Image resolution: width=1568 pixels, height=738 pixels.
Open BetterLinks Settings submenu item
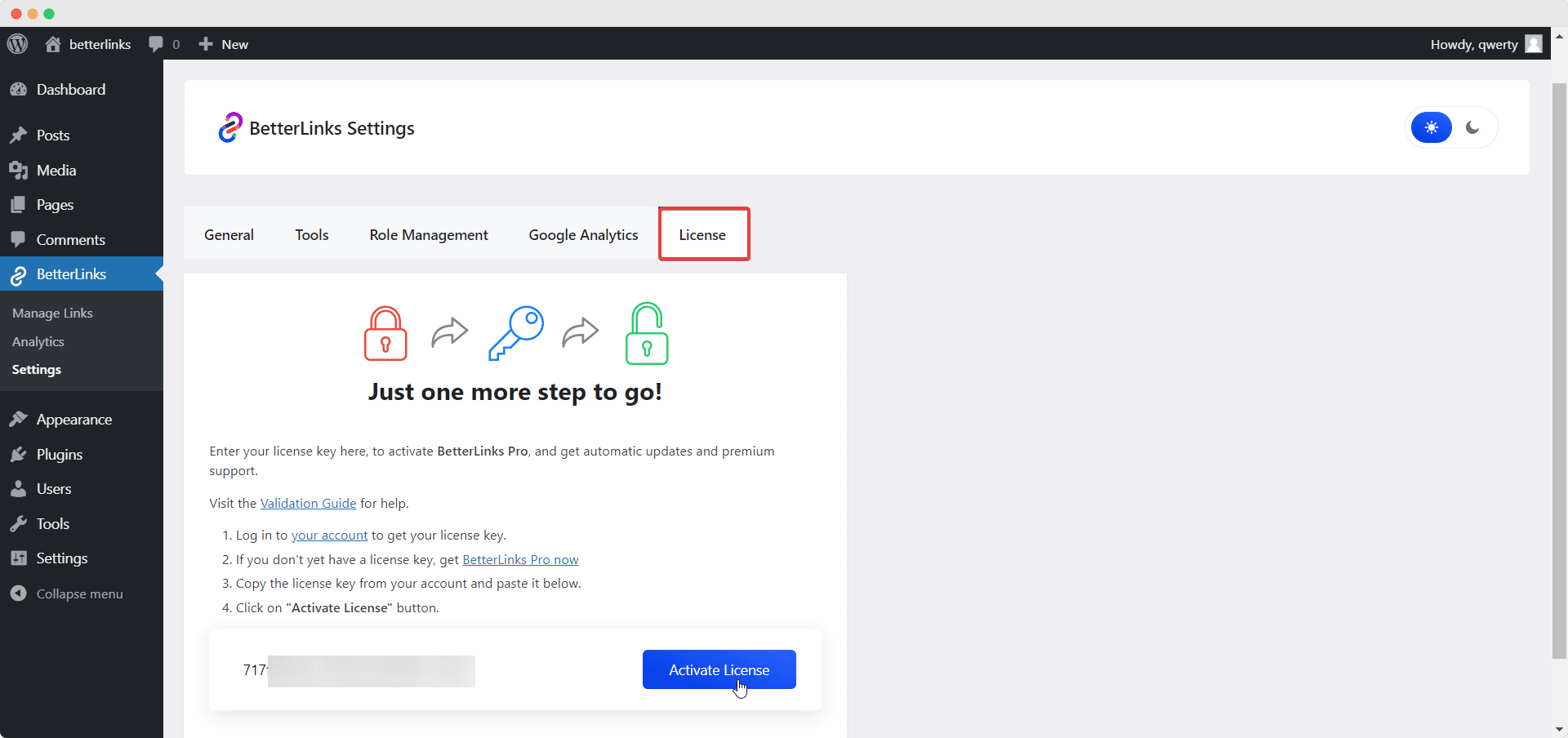click(x=37, y=370)
